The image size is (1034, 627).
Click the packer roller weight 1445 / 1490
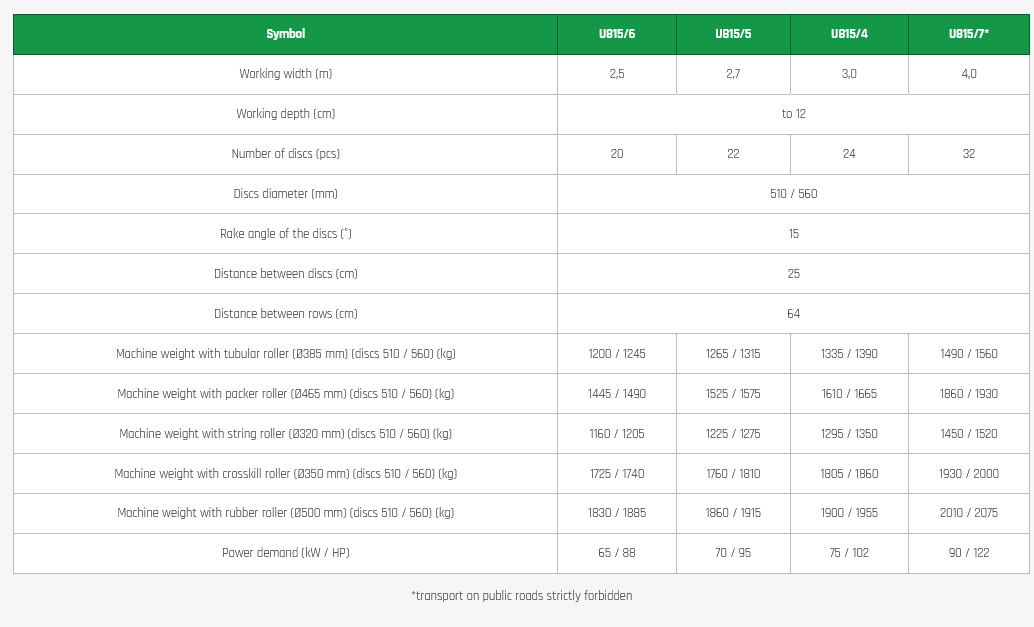(617, 394)
